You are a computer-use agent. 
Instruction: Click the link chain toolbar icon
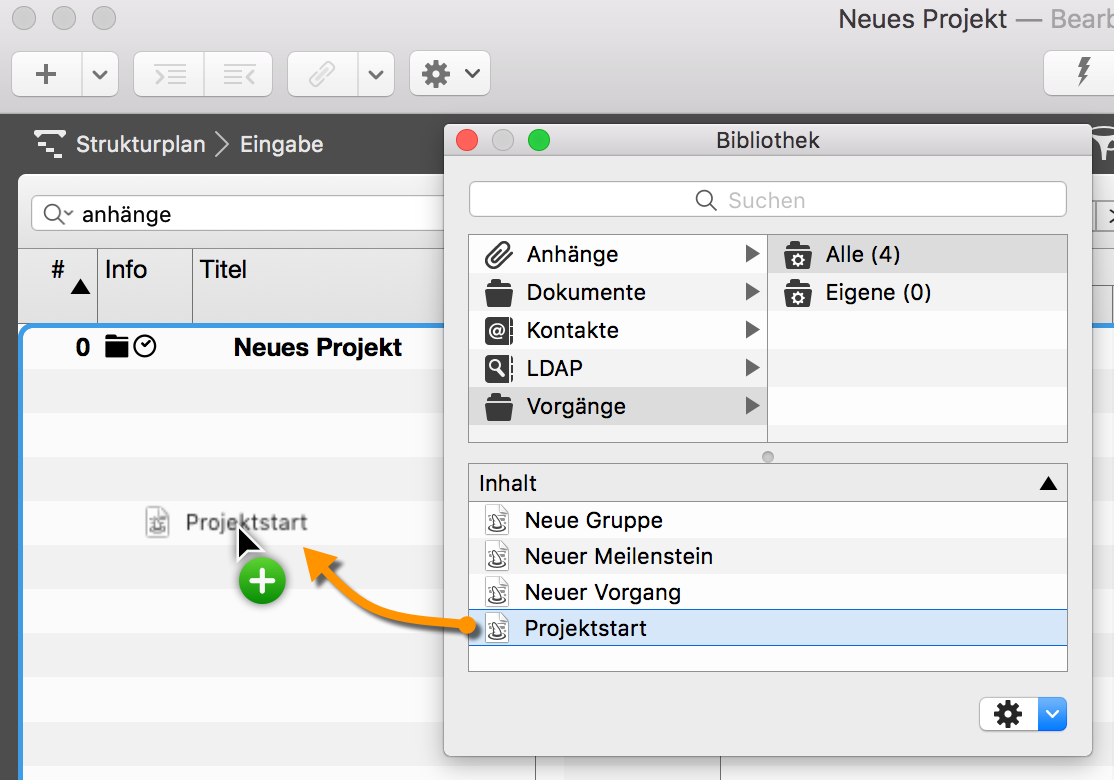pos(322,74)
